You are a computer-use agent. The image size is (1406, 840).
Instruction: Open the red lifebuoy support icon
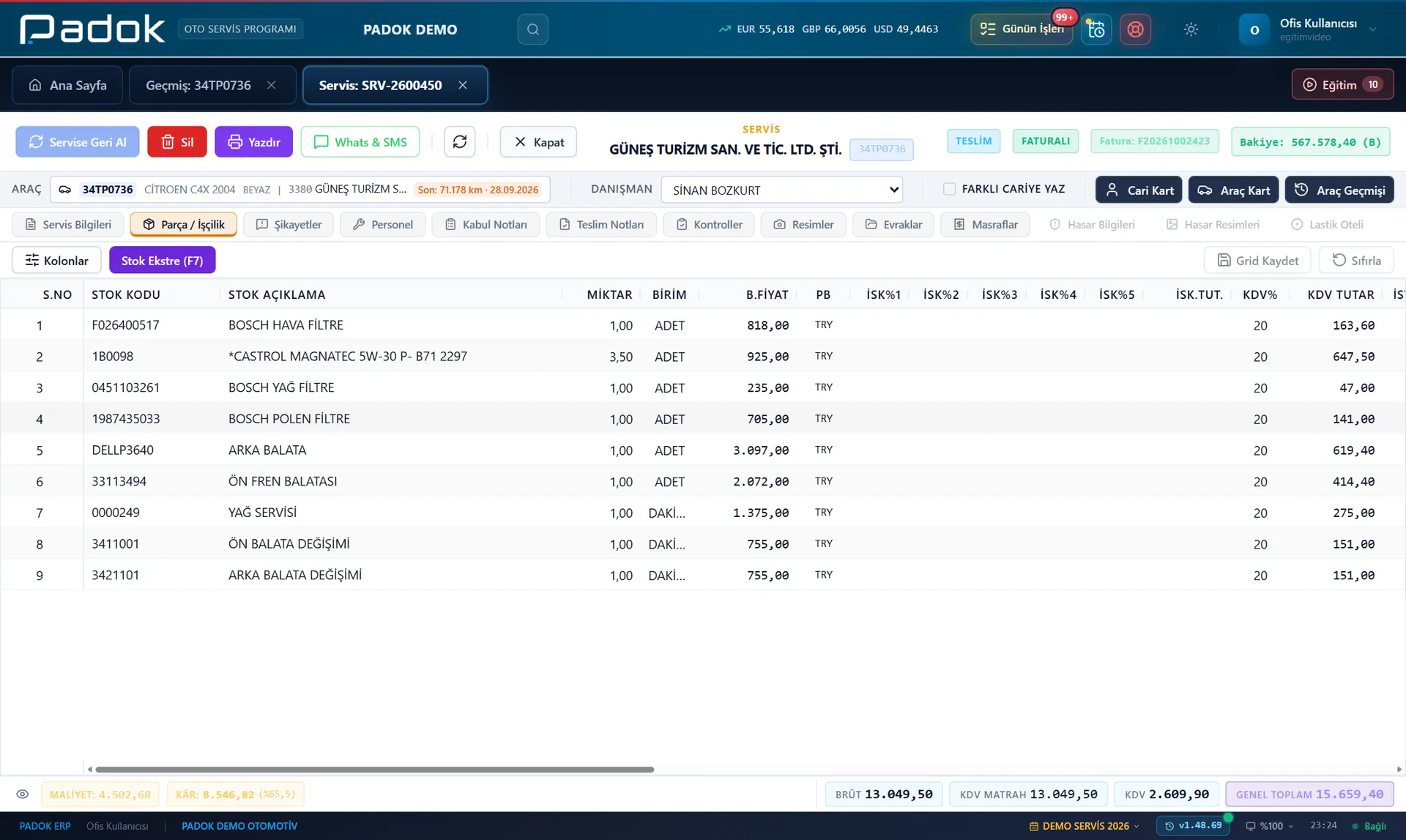(x=1135, y=29)
